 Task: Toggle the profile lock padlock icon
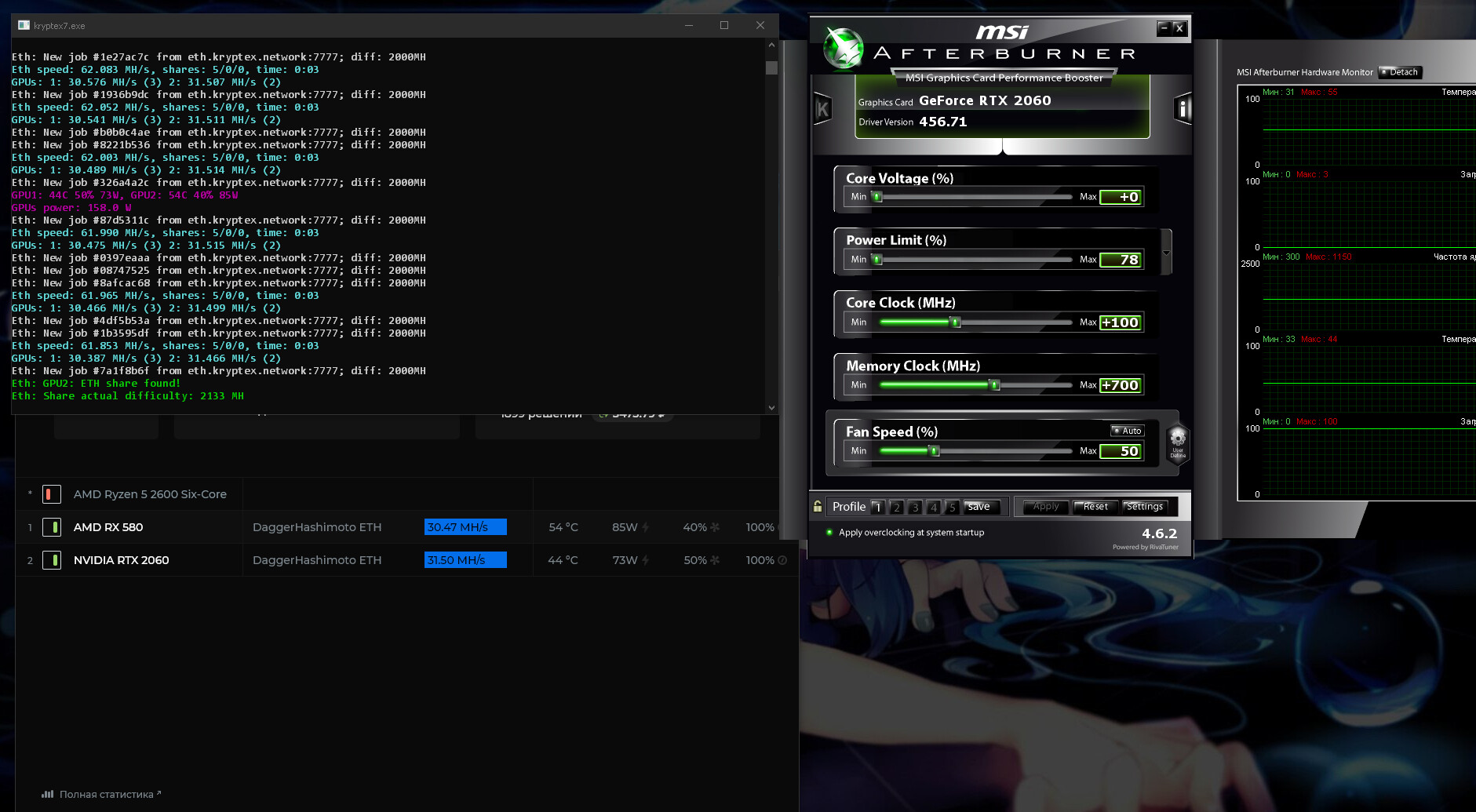pyautogui.click(x=818, y=507)
